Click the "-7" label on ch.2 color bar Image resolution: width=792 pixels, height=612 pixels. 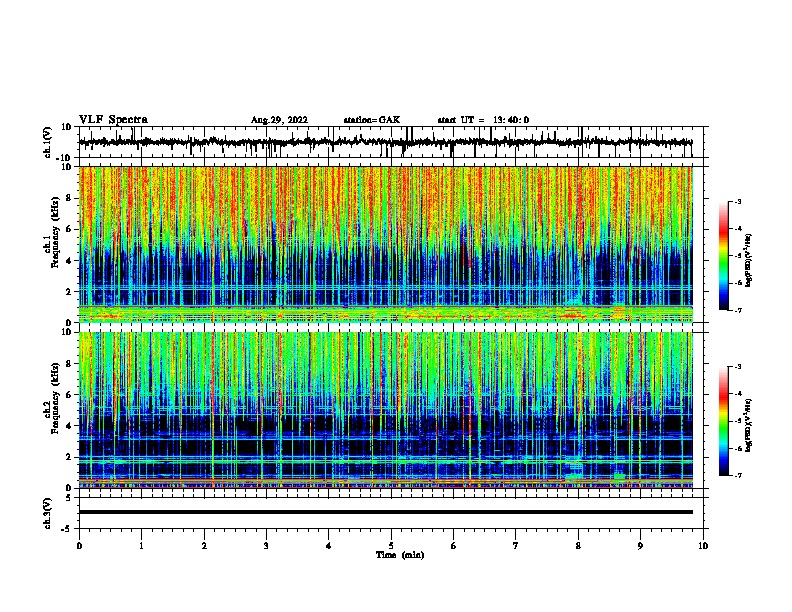pos(737,475)
